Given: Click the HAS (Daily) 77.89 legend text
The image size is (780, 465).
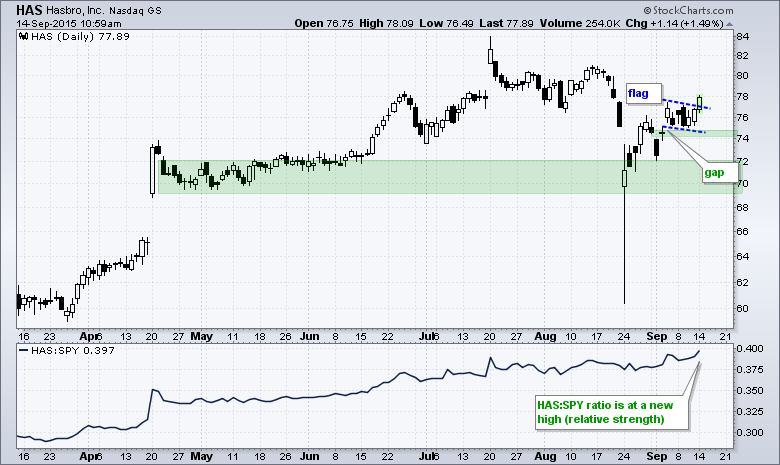Looking at the screenshot, I should pos(80,36).
